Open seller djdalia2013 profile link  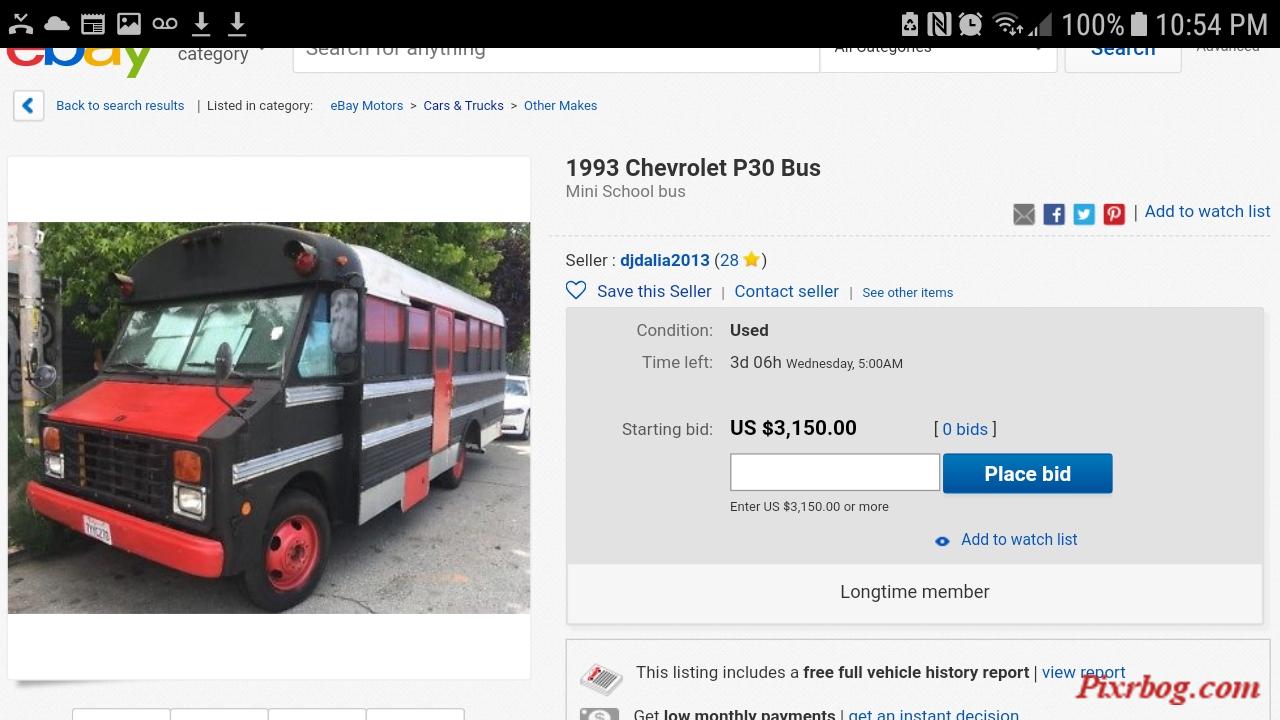tap(665, 260)
